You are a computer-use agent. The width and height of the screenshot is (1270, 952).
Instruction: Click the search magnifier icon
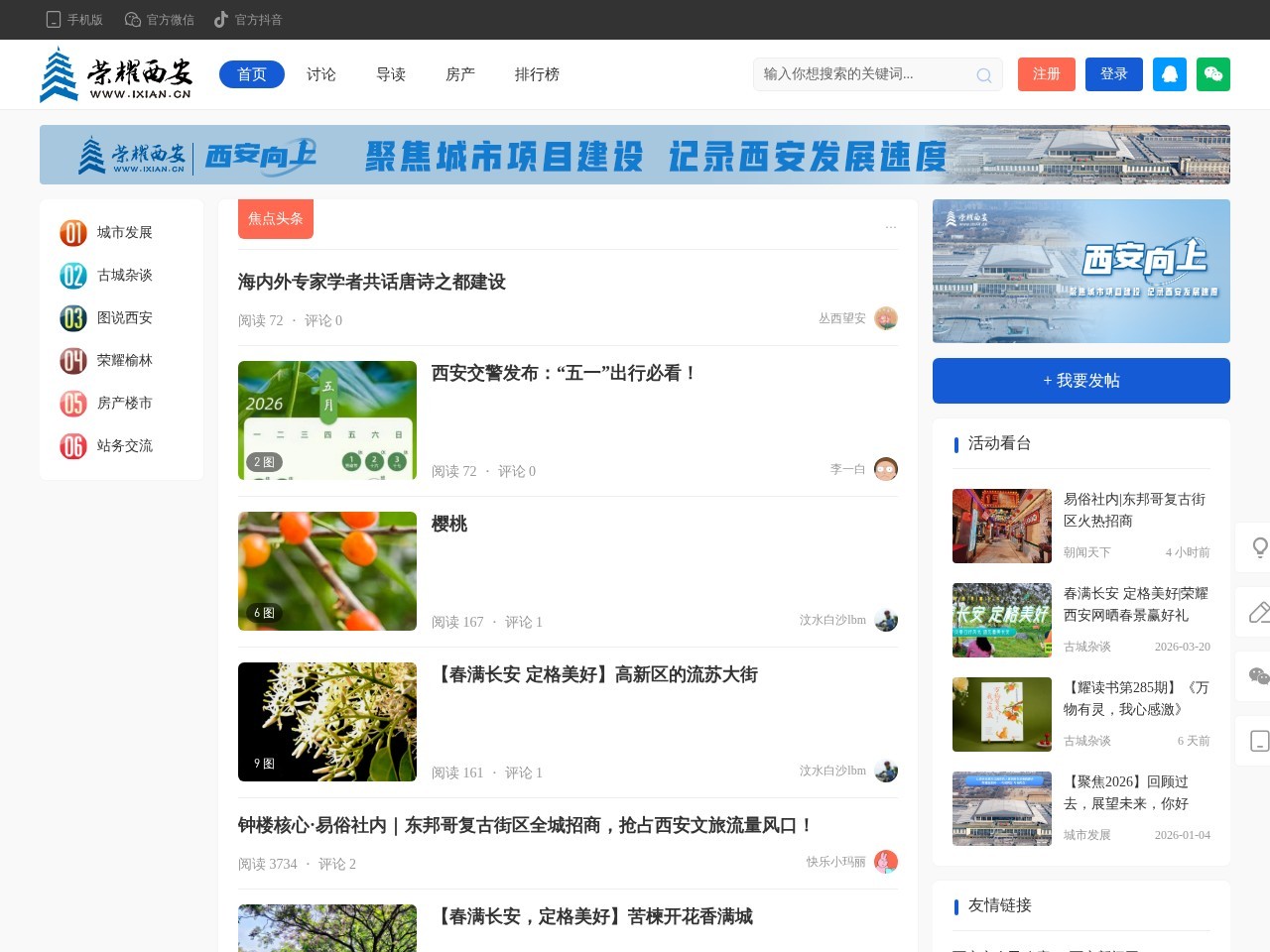click(x=983, y=74)
